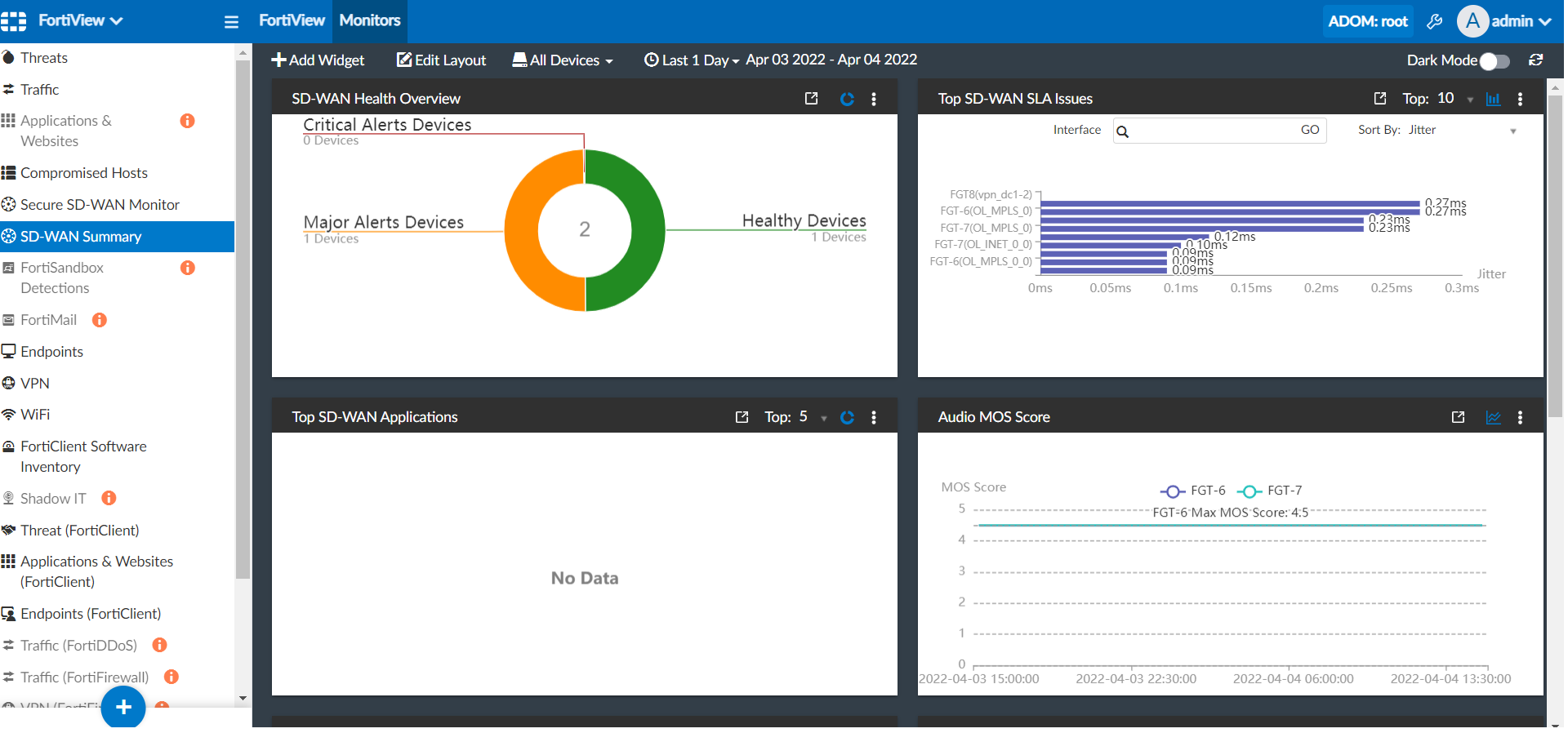This screenshot has width=1568, height=733.
Task: Click the blue plus floating button
Action: 123,707
